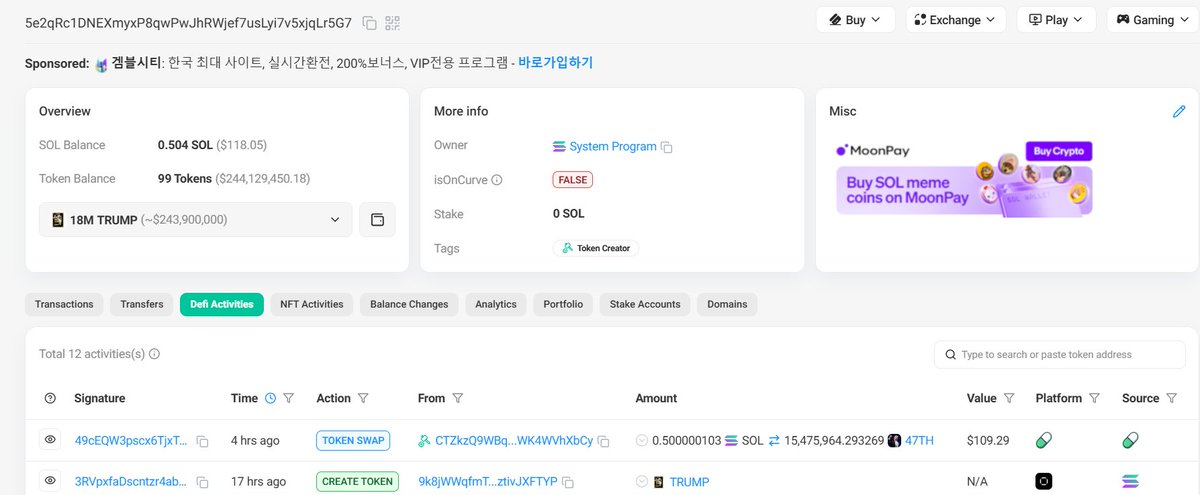This screenshot has height=495, width=1200.
Task: Focus the token address search field
Action: coord(1060,354)
